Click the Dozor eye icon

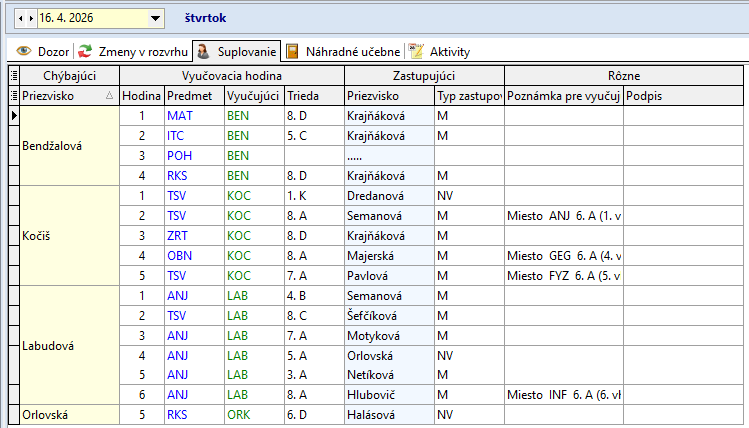(23, 51)
